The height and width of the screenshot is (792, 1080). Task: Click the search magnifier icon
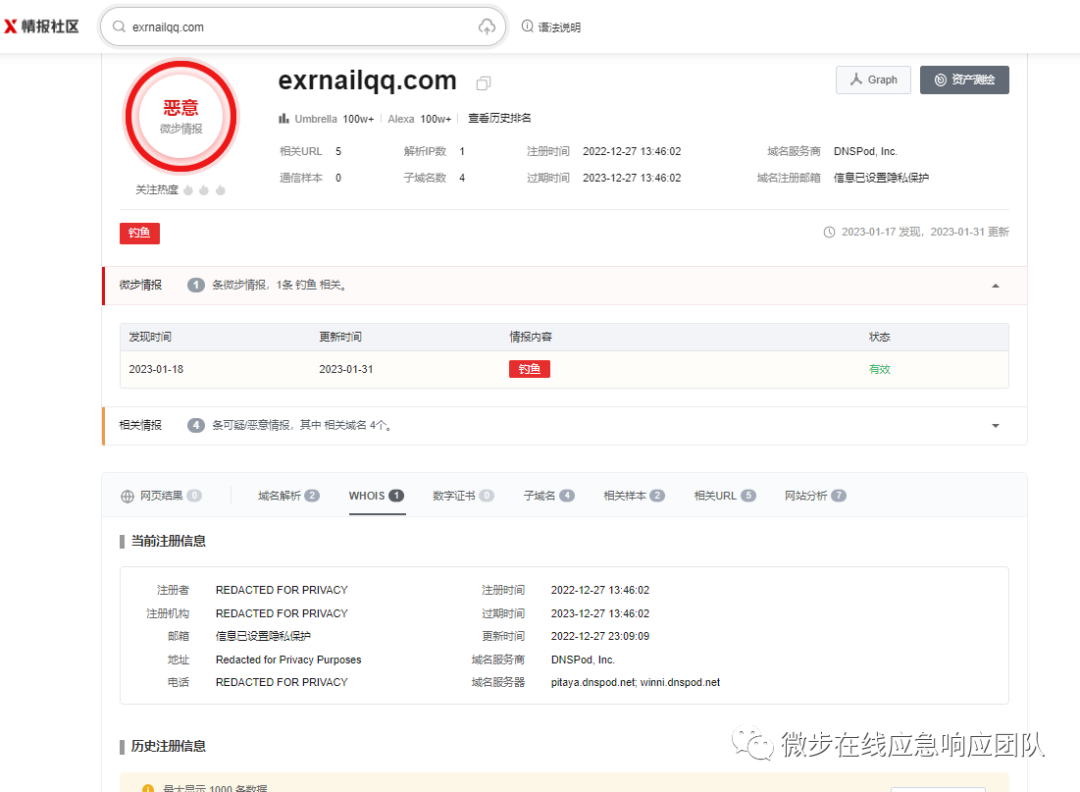click(119, 27)
